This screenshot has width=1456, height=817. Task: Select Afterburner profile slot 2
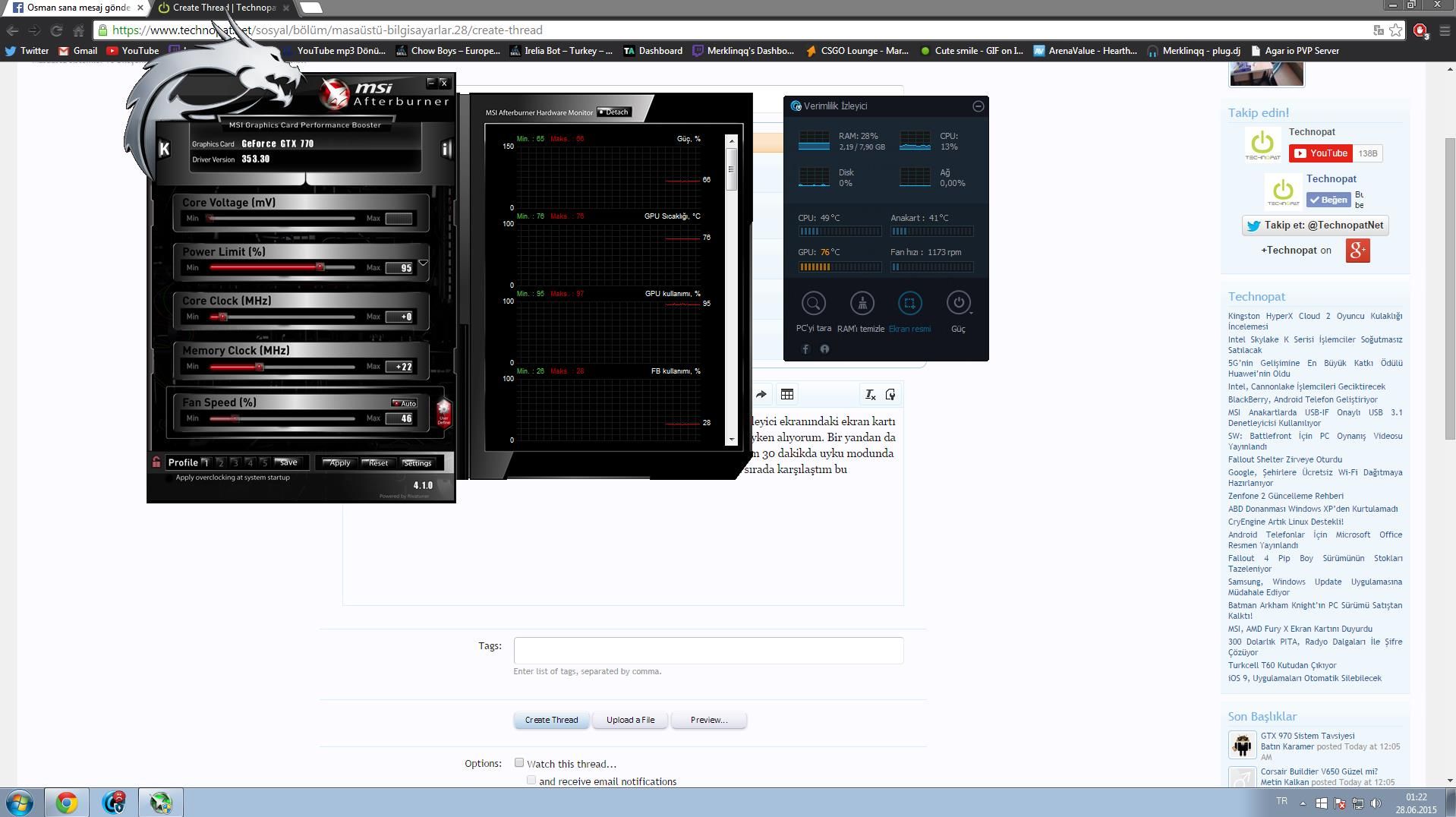pyautogui.click(x=221, y=462)
